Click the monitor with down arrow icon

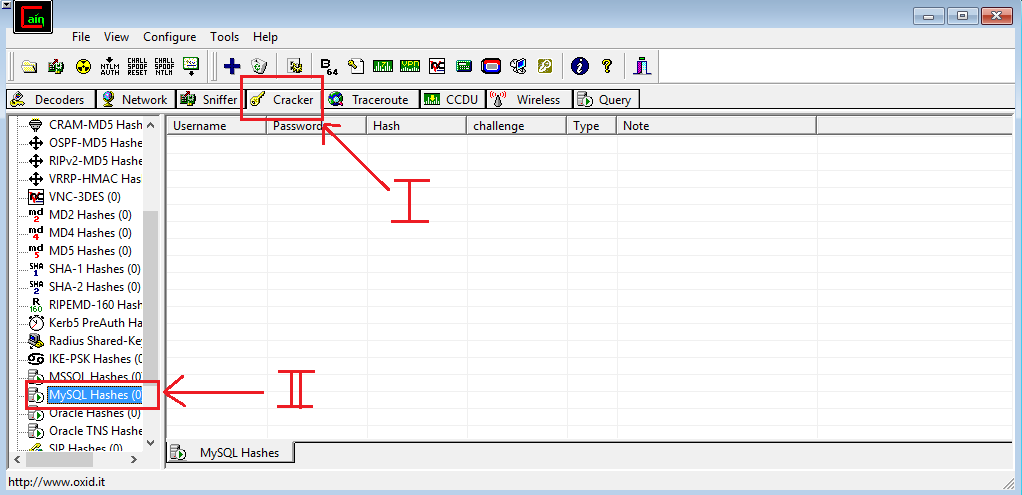pyautogui.click(x=191, y=66)
